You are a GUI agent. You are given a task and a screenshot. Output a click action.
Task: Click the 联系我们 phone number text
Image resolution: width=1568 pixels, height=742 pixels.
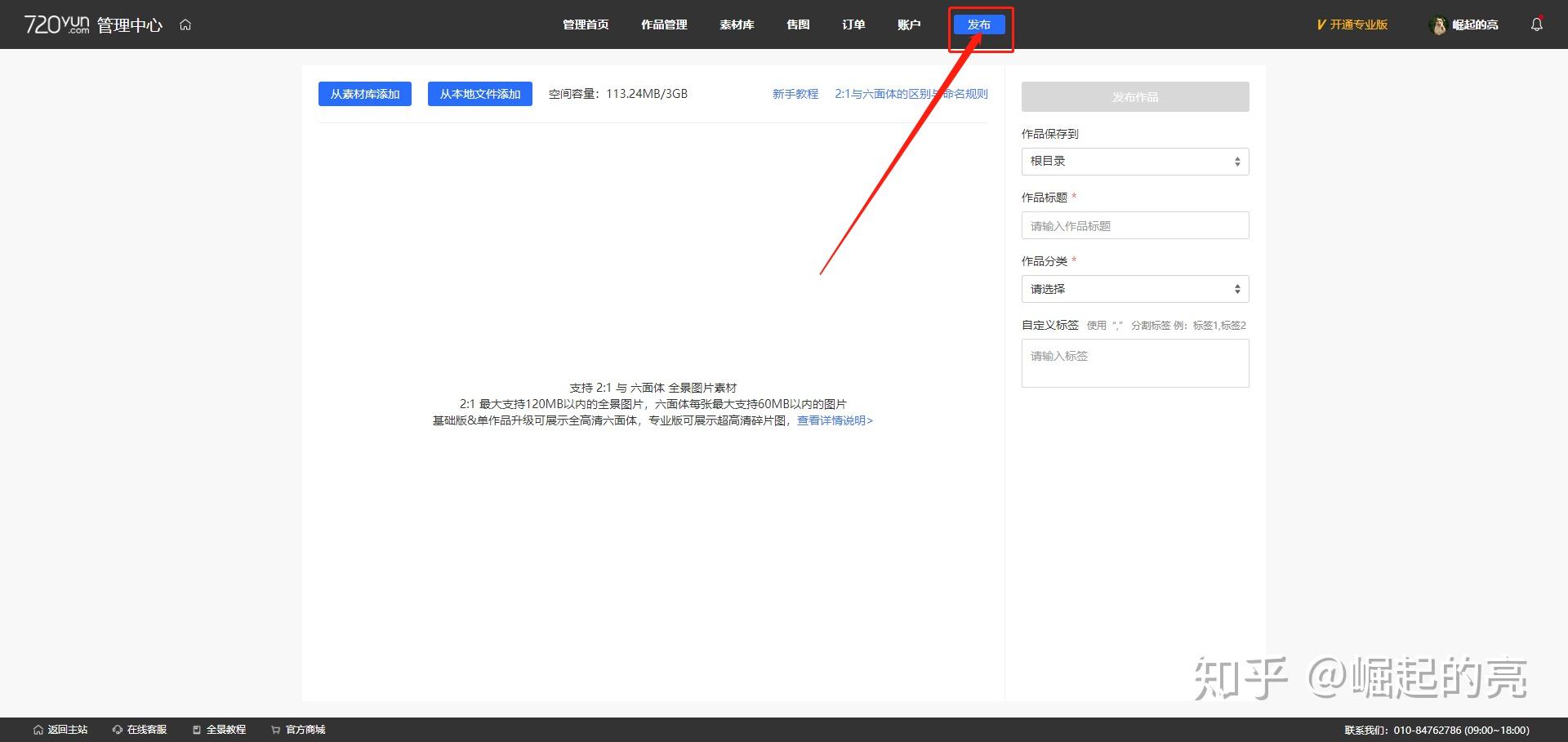point(1437,731)
